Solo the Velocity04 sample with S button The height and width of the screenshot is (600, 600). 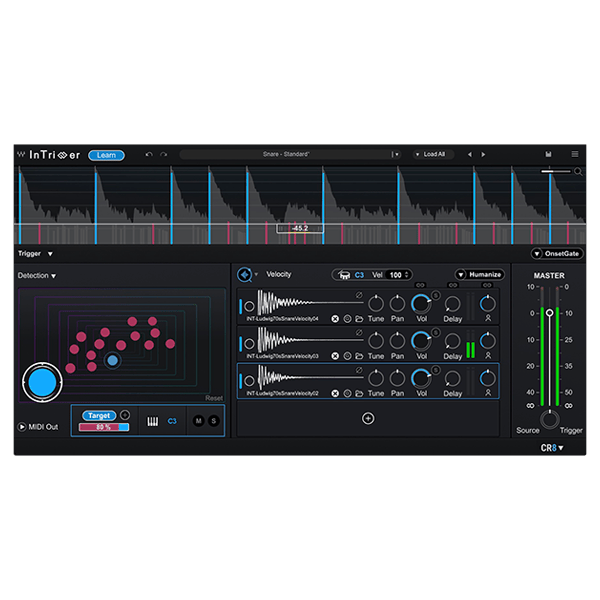pos(435,295)
